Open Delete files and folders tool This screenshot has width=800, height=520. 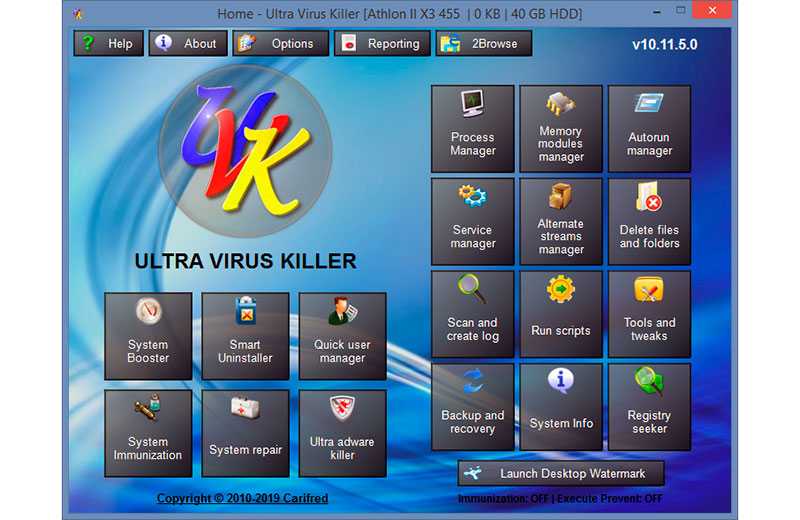pos(649,221)
